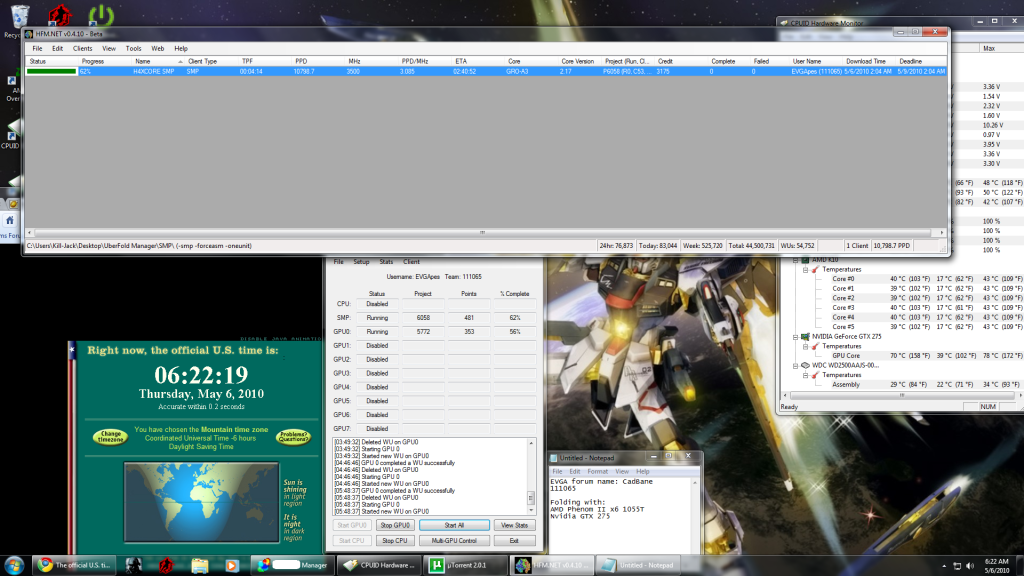Viewport: 1024px width, 576px height.
Task: Click the Windows Start orb
Action: (x=15, y=564)
